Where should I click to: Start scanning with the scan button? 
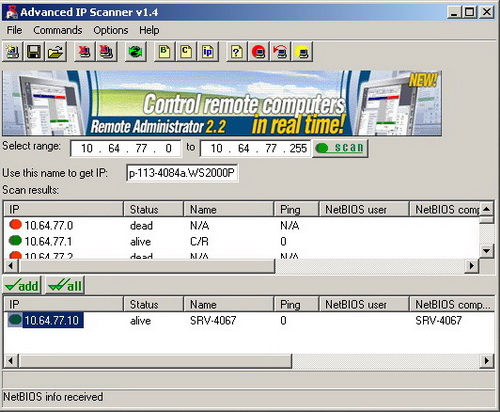click(x=340, y=148)
